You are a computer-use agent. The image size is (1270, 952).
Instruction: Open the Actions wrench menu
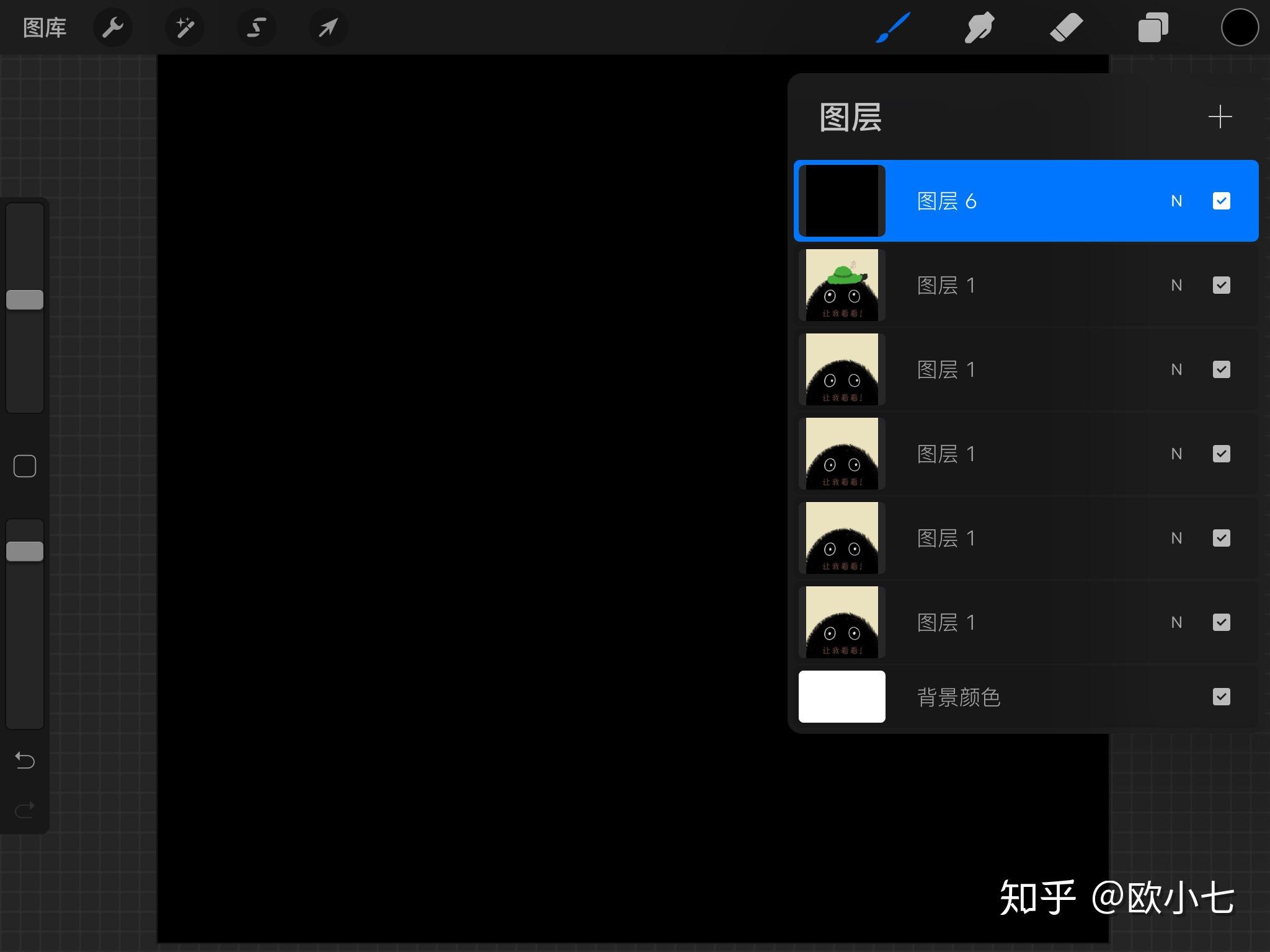113,27
